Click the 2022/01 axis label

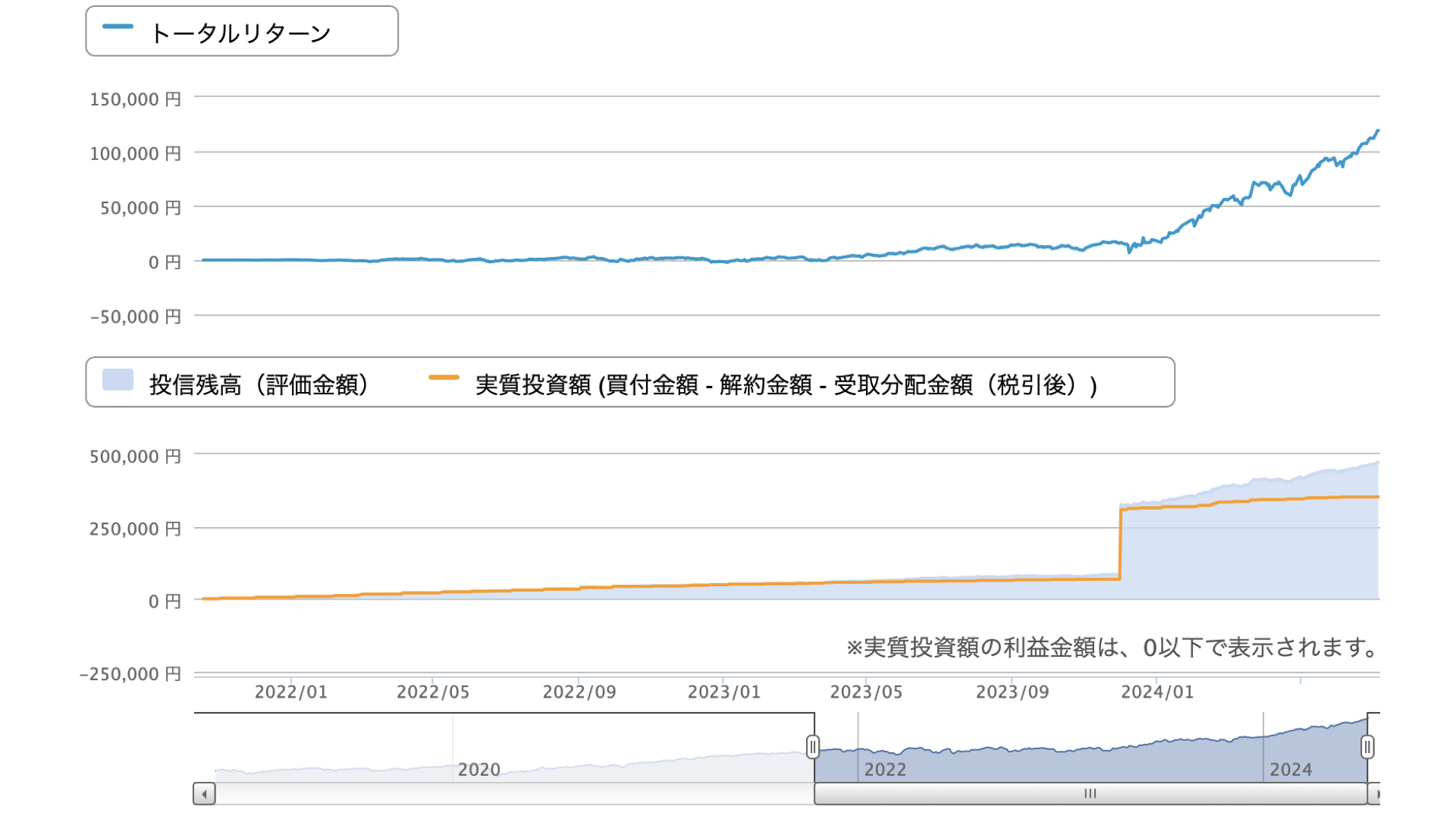point(291,692)
